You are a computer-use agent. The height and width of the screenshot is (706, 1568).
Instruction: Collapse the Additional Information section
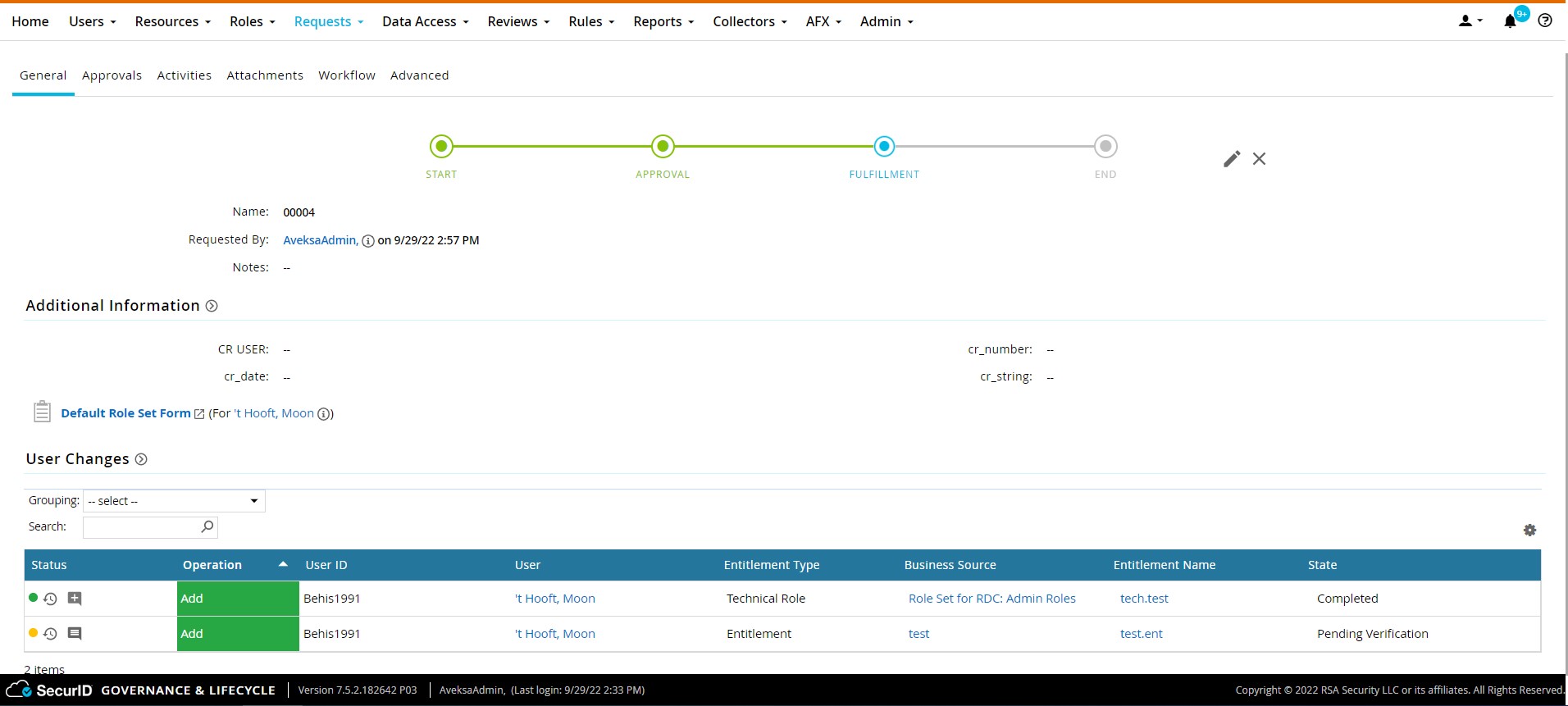click(212, 306)
